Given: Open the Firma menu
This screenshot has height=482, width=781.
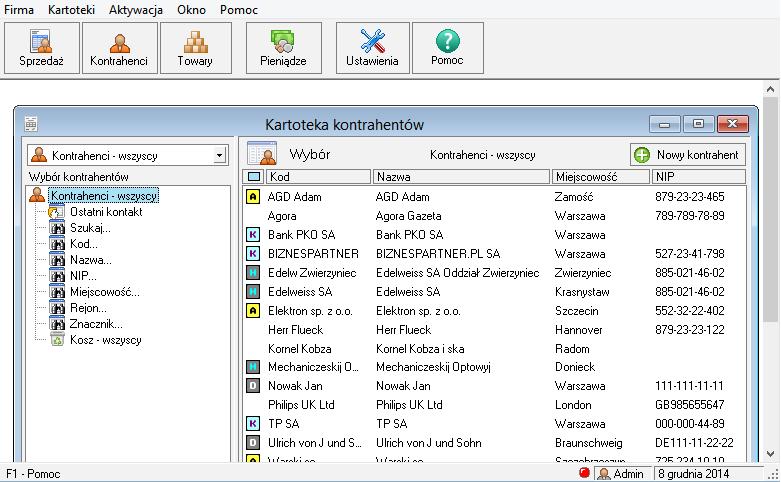Looking at the screenshot, I should 19,9.
